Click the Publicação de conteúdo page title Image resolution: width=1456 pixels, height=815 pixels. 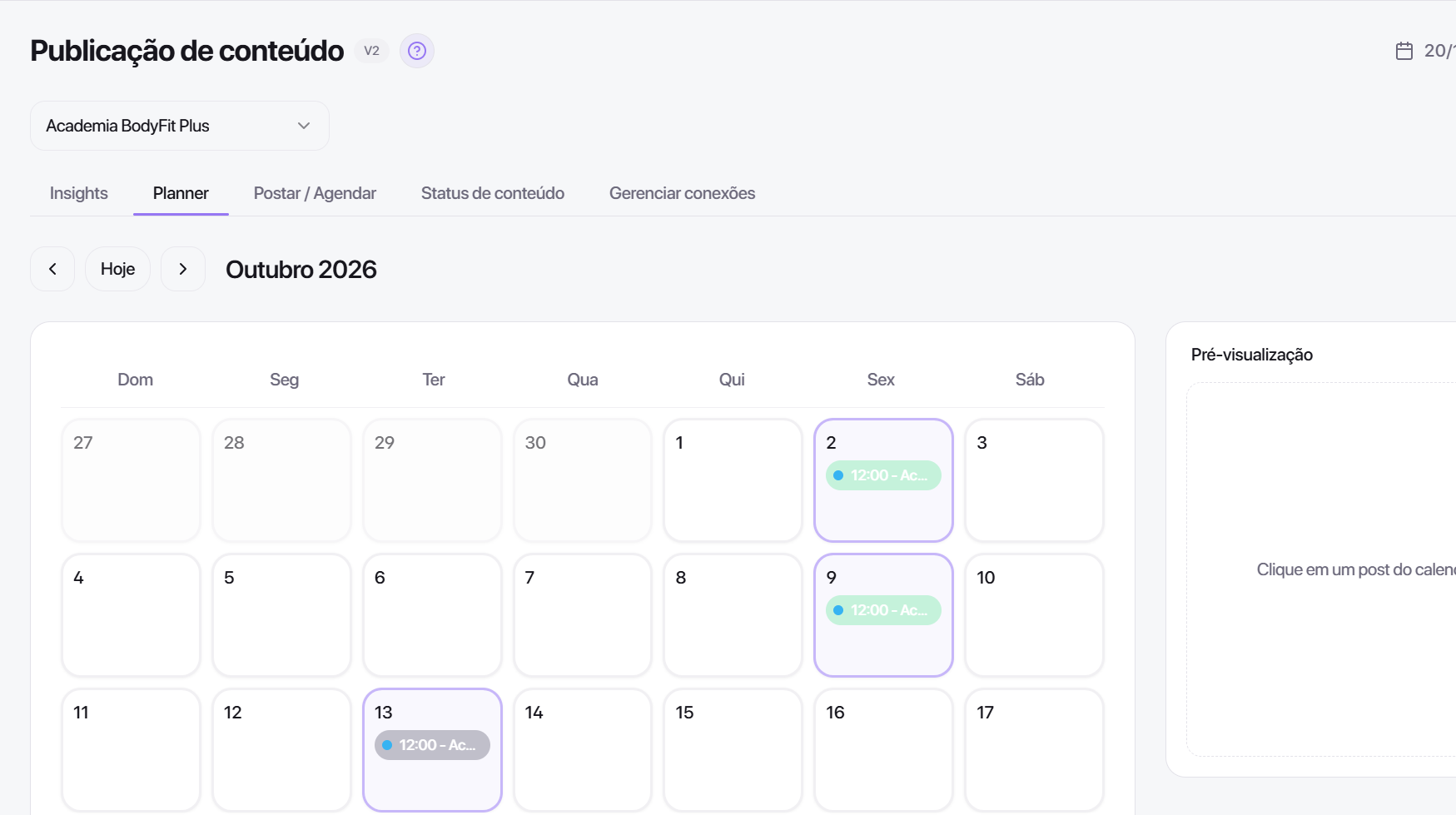pos(187,51)
